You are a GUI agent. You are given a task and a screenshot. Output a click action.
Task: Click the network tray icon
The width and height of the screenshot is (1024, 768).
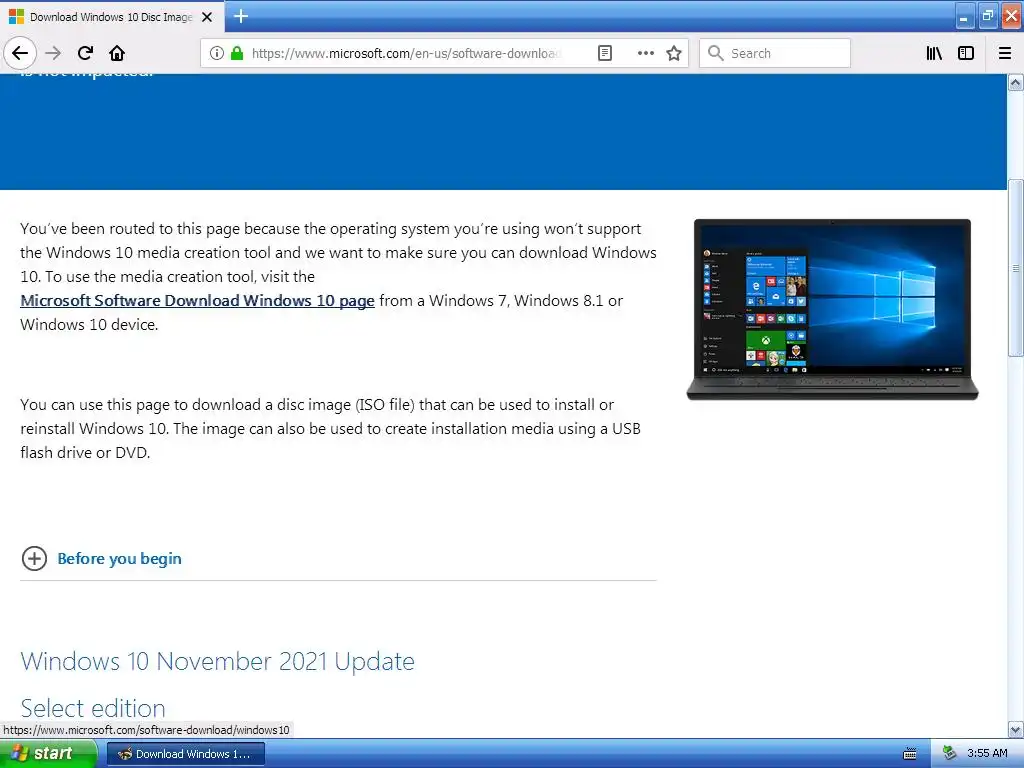point(950,754)
